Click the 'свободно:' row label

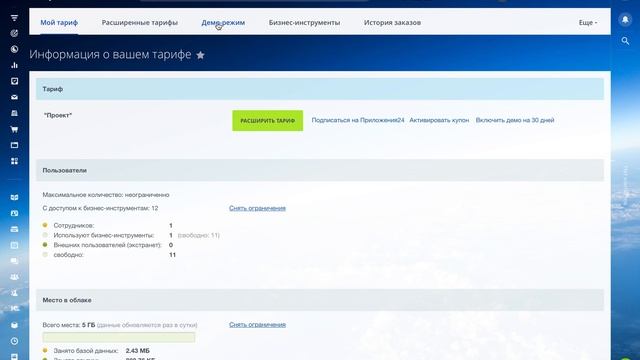pos(69,255)
